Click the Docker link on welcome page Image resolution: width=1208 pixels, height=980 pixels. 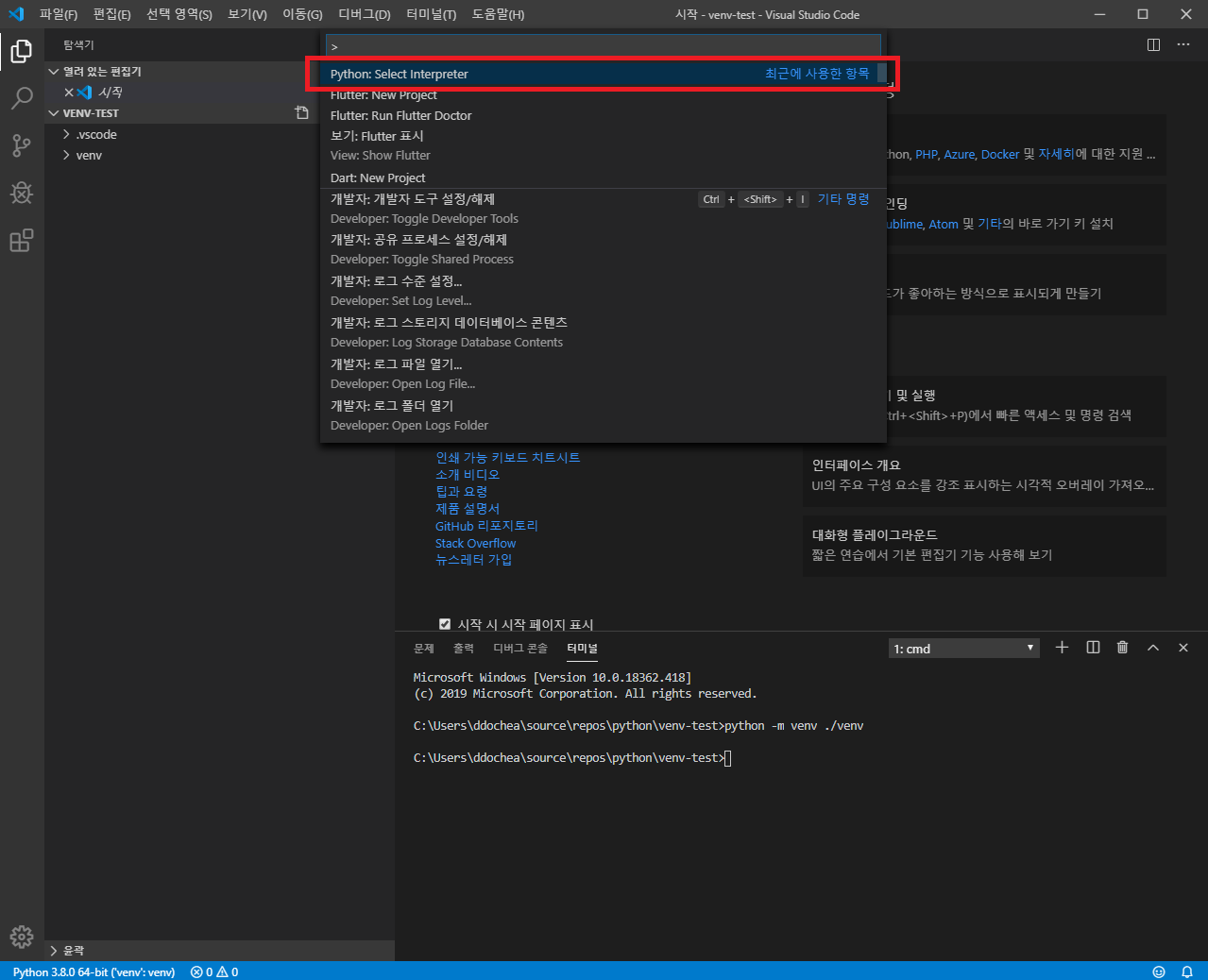[x=1000, y=154]
